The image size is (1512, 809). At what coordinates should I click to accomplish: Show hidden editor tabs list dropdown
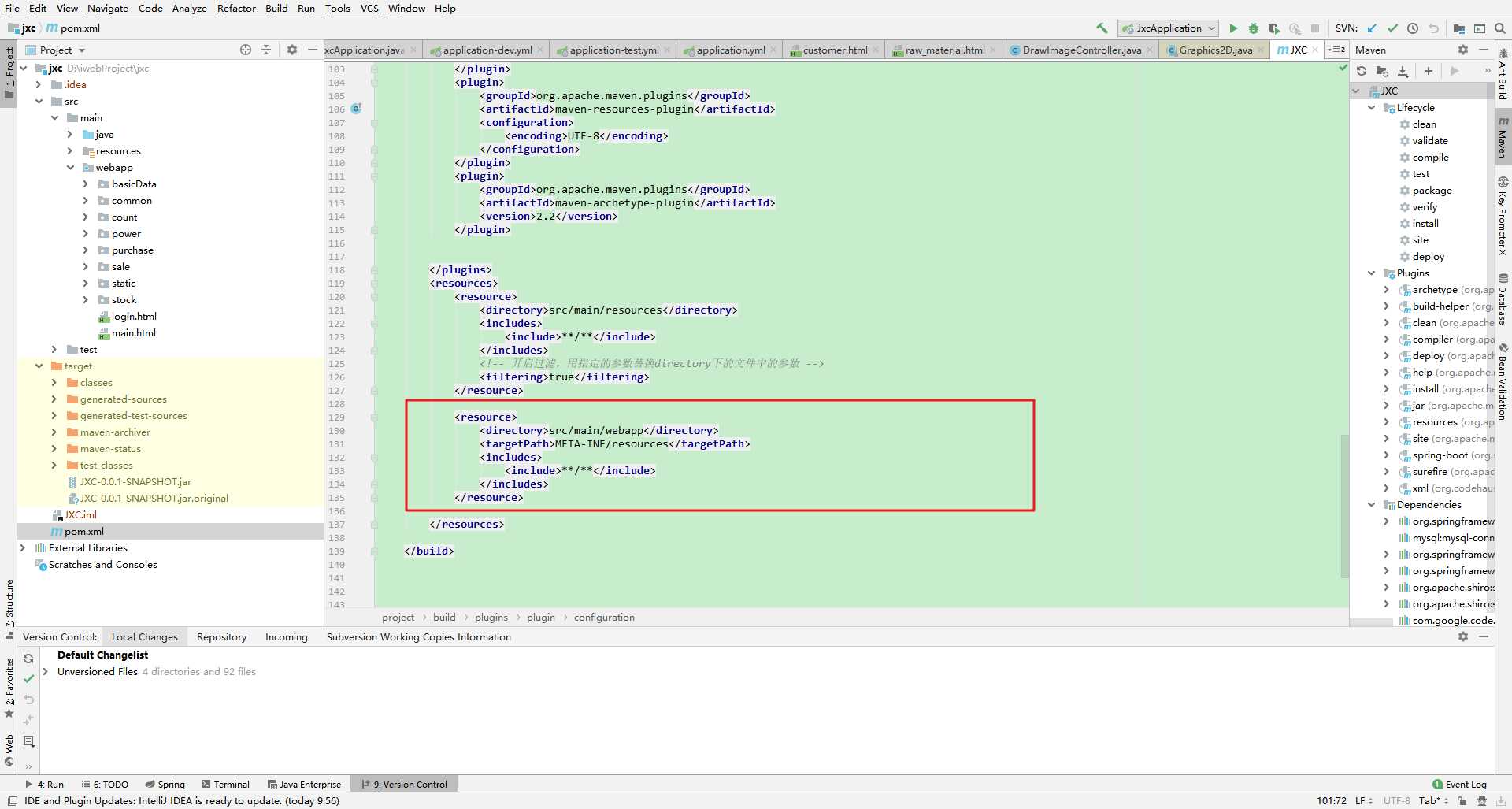click(1336, 50)
